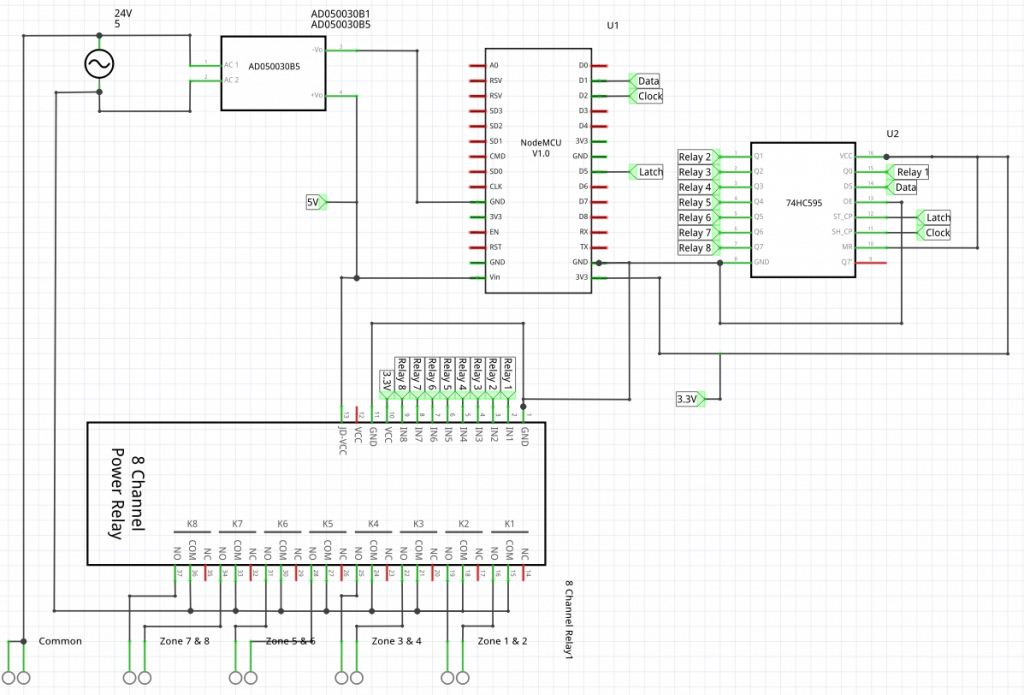Click the Zone 7 & 8 label

tap(185, 641)
